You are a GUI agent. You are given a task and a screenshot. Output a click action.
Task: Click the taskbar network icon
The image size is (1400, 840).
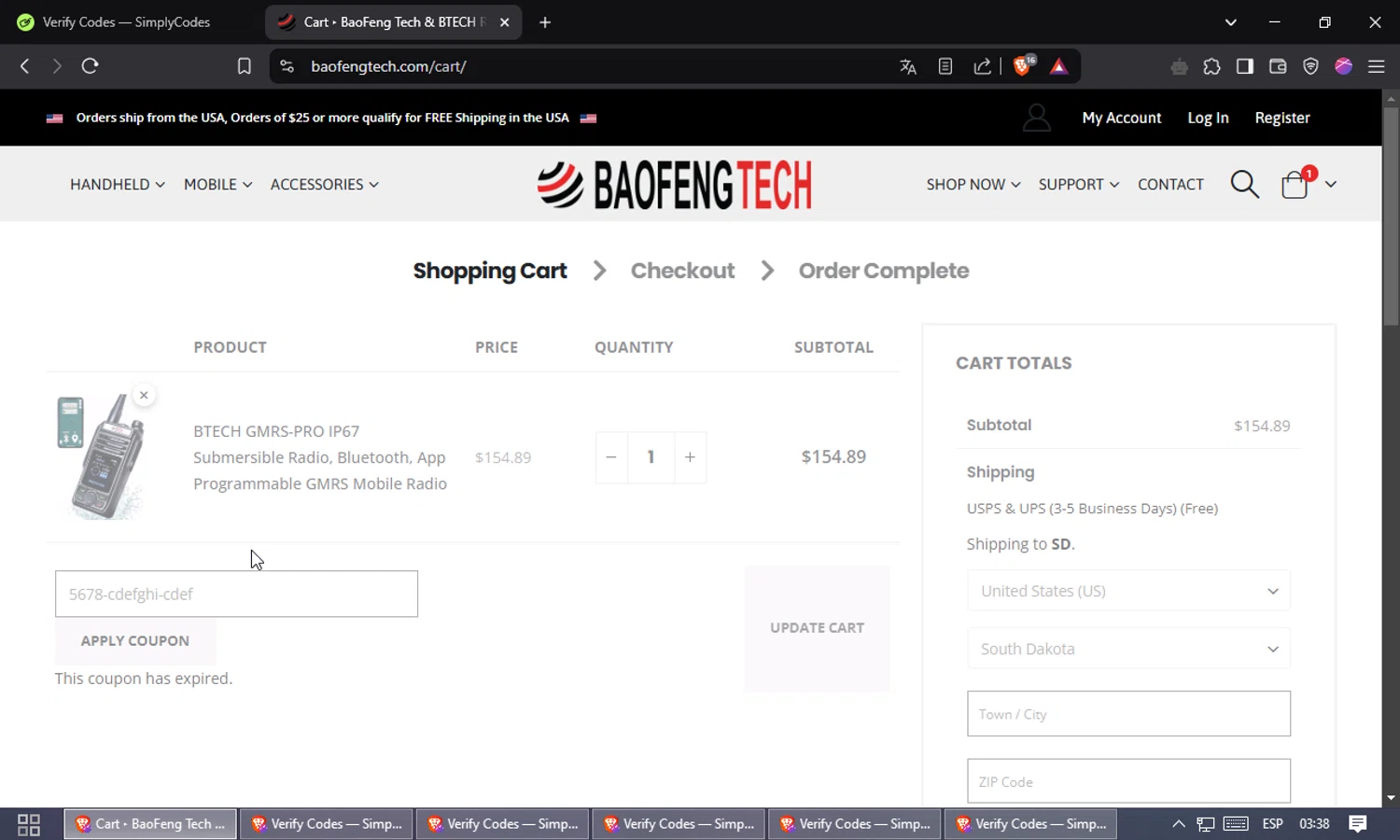pyautogui.click(x=1206, y=824)
